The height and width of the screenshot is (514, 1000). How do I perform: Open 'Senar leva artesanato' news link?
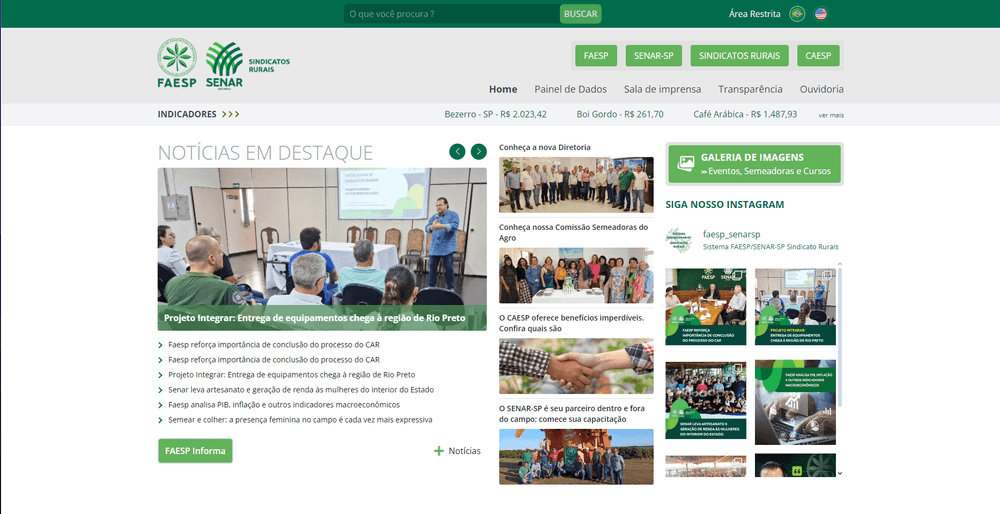pyautogui.click(x=301, y=390)
